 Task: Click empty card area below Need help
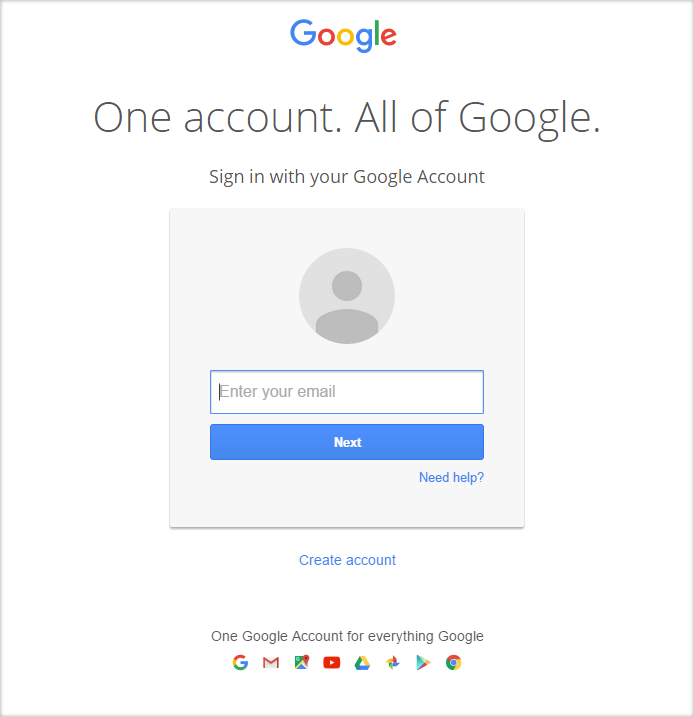pos(347,505)
